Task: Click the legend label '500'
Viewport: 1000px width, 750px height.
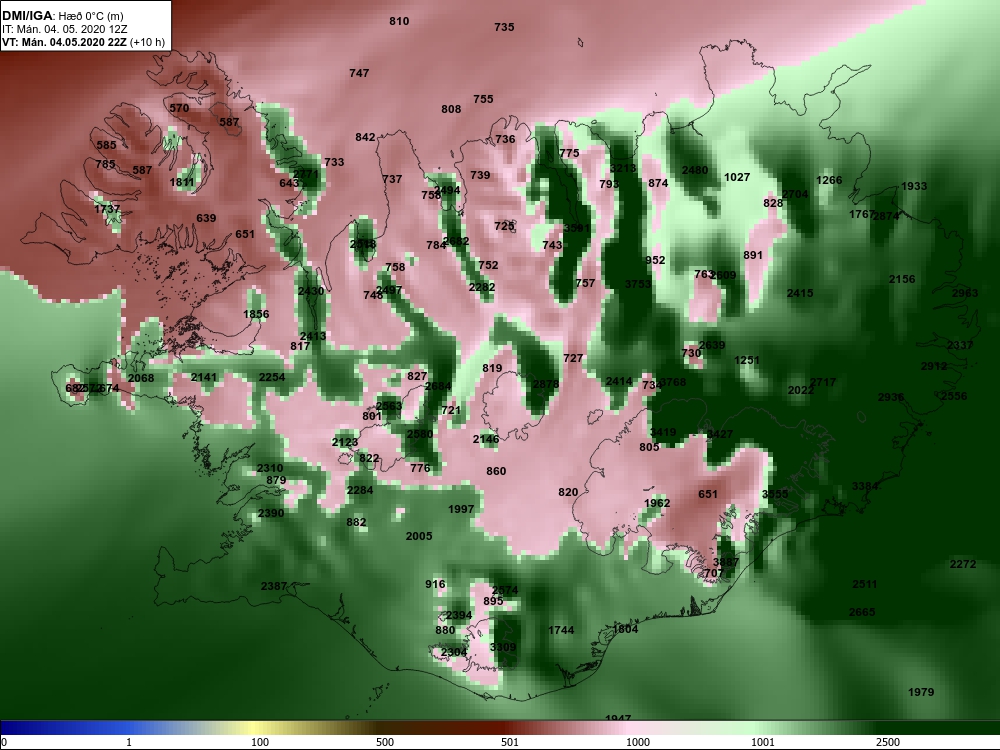Action: (385, 742)
